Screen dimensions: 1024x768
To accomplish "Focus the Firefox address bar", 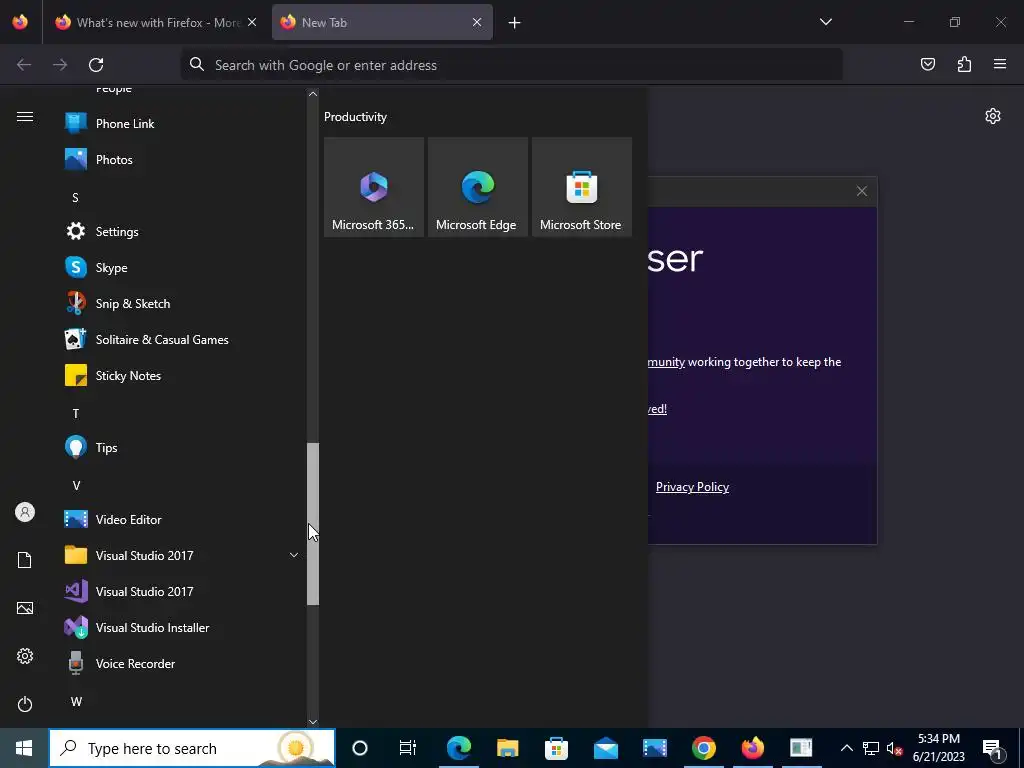I will pos(511,65).
